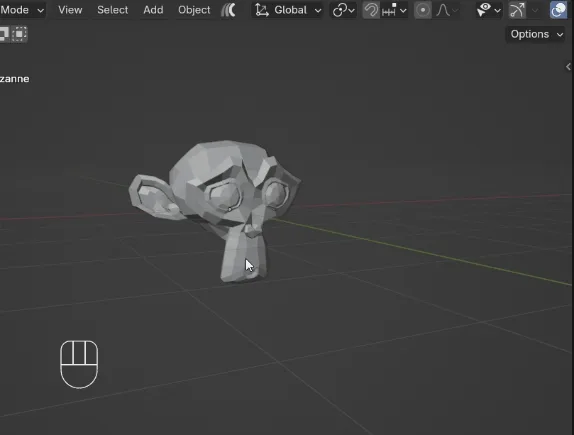Click the striped crescent icon beside Object menu
Viewport: 574px width, 435px height.
pyautogui.click(x=229, y=10)
